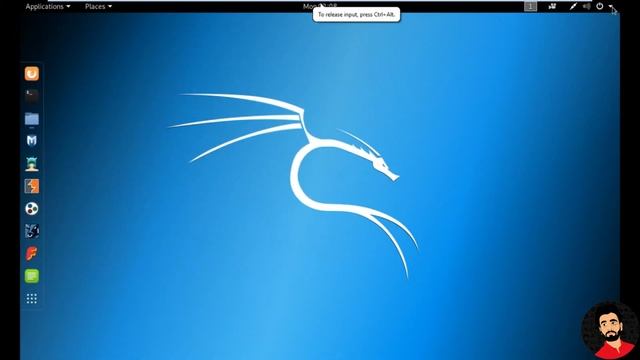Image resolution: width=640 pixels, height=360 pixels.
Task: Launch BeEF XSS framework icon in dock
Action: [31, 231]
